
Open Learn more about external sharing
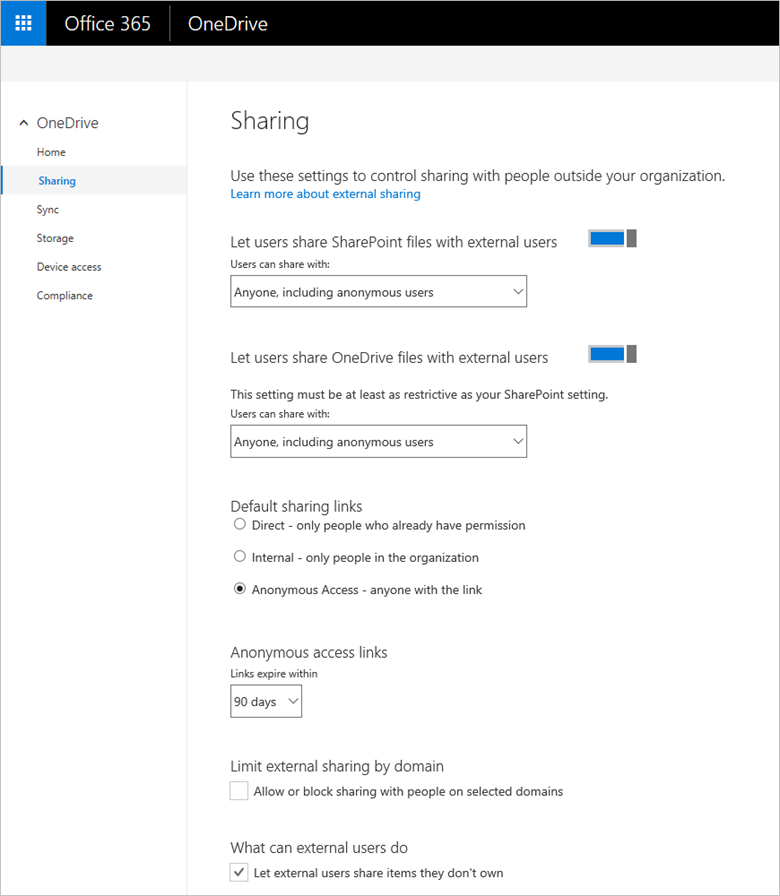pyautogui.click(x=325, y=194)
